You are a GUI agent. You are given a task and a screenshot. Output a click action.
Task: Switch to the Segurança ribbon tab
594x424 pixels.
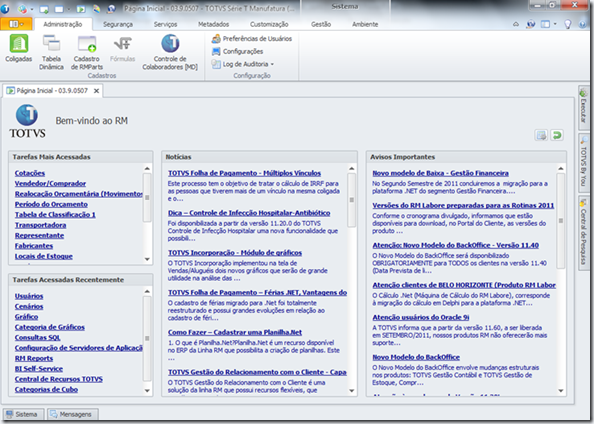point(118,24)
